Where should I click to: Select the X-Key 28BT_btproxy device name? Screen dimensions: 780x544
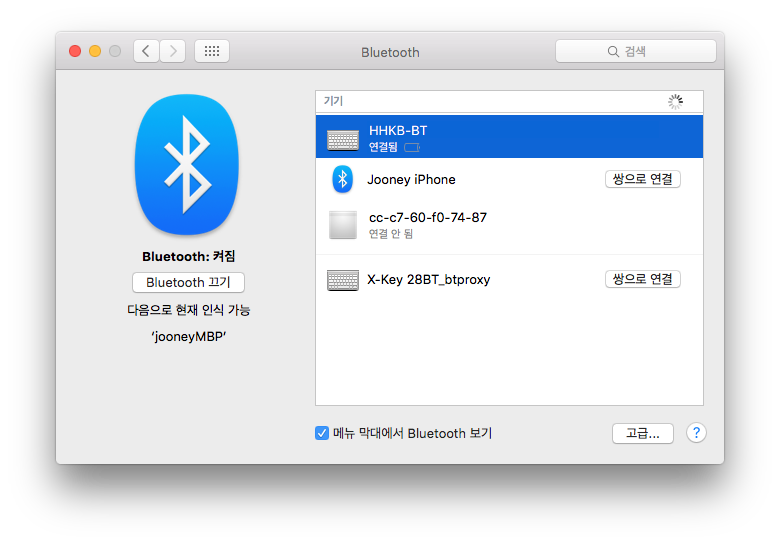[429, 279]
